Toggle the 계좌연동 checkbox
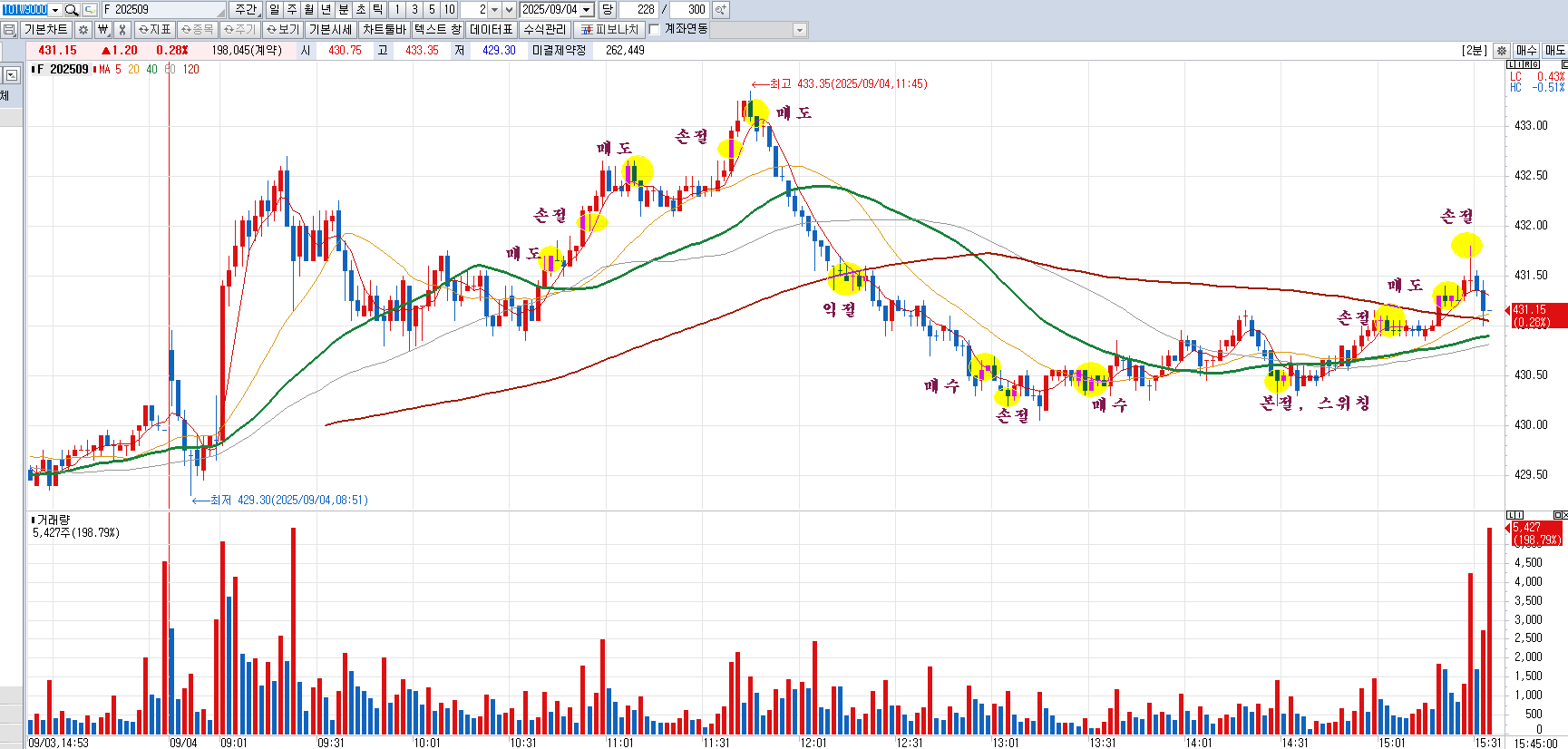The image size is (1568, 749). pos(655,30)
